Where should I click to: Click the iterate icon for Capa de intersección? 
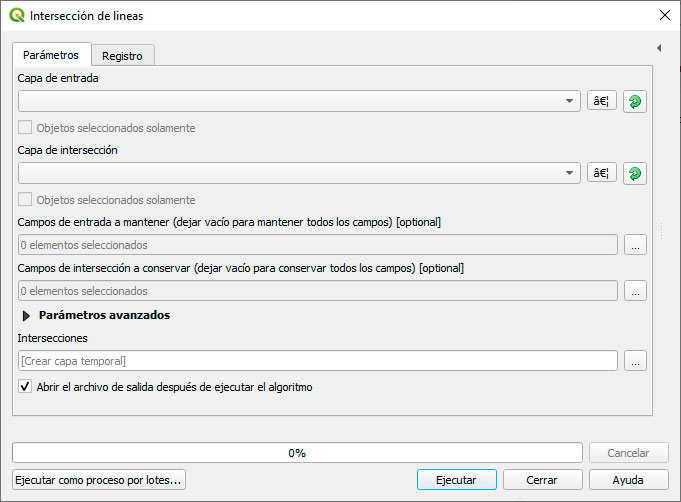point(635,174)
